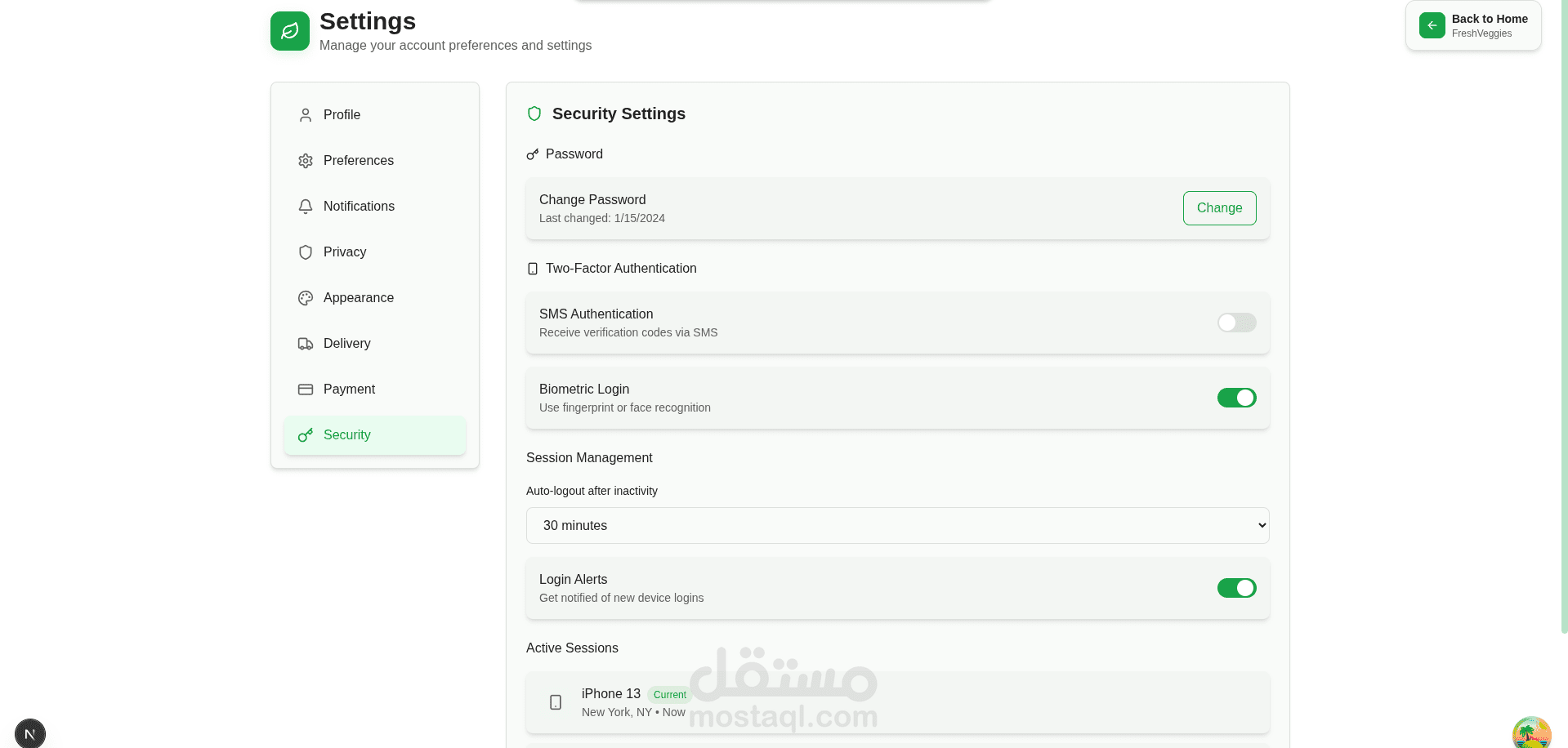Click the Preferences gear icon
Image resolution: width=1568 pixels, height=748 pixels.
[306, 161]
